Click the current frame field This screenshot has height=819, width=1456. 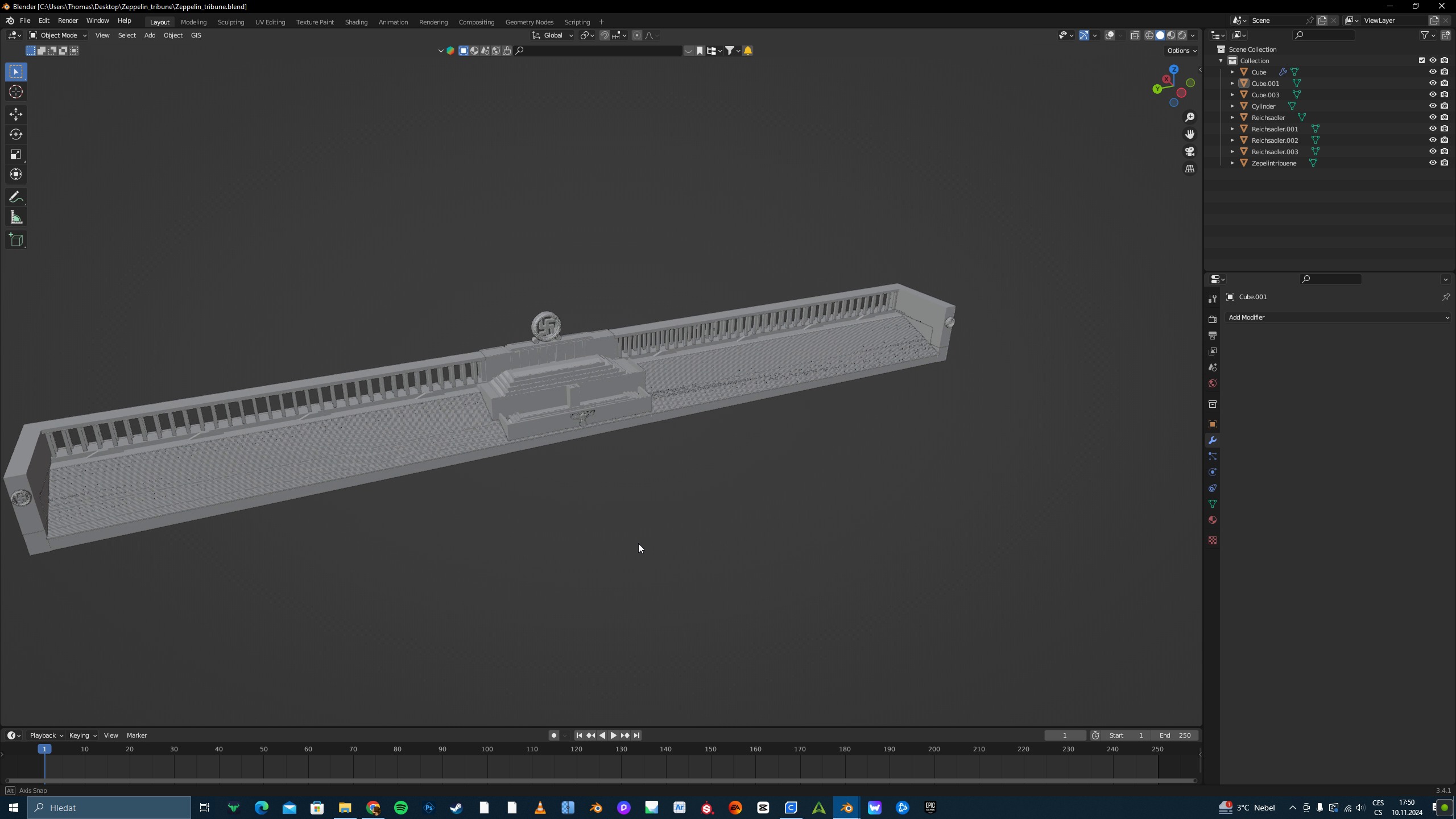click(x=1065, y=735)
